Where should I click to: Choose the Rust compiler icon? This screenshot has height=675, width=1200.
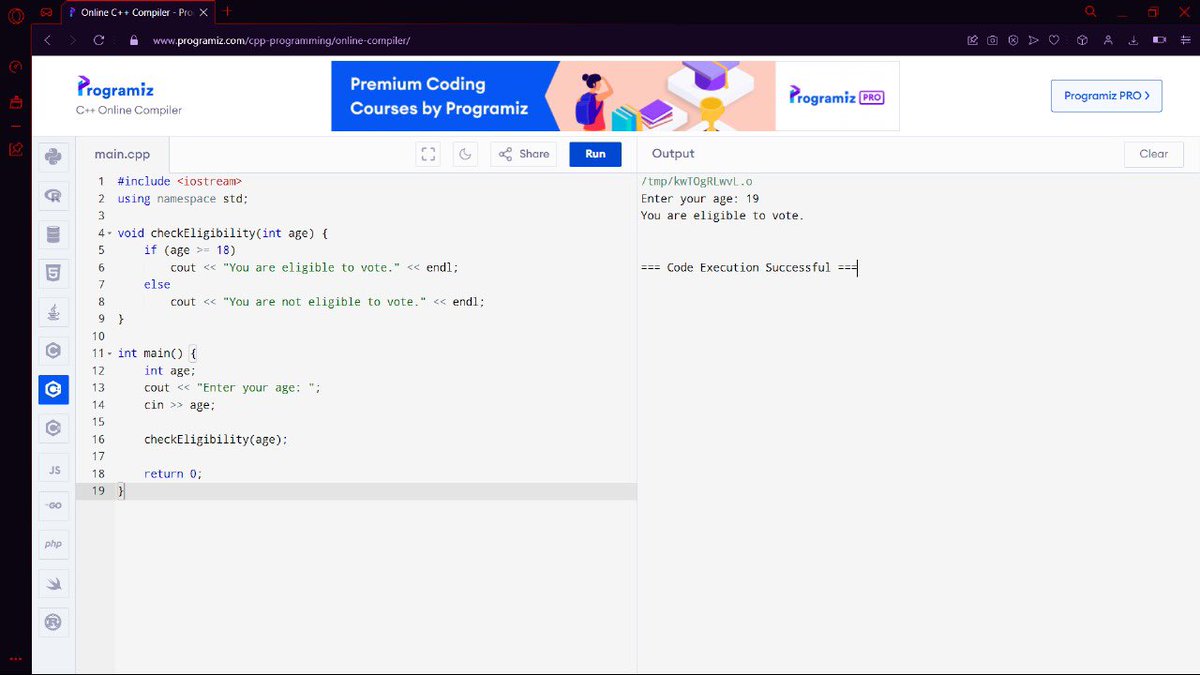[x=53, y=622]
